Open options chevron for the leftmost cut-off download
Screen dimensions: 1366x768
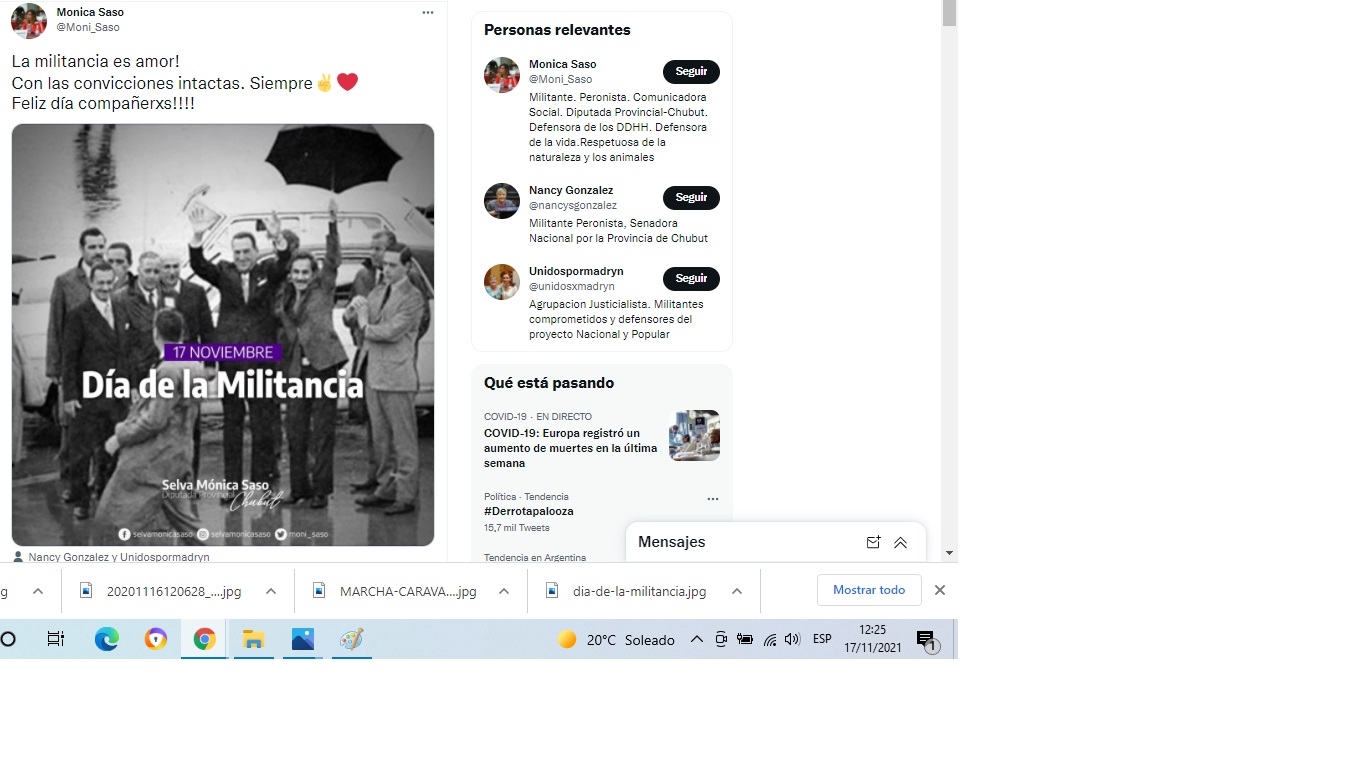38,591
